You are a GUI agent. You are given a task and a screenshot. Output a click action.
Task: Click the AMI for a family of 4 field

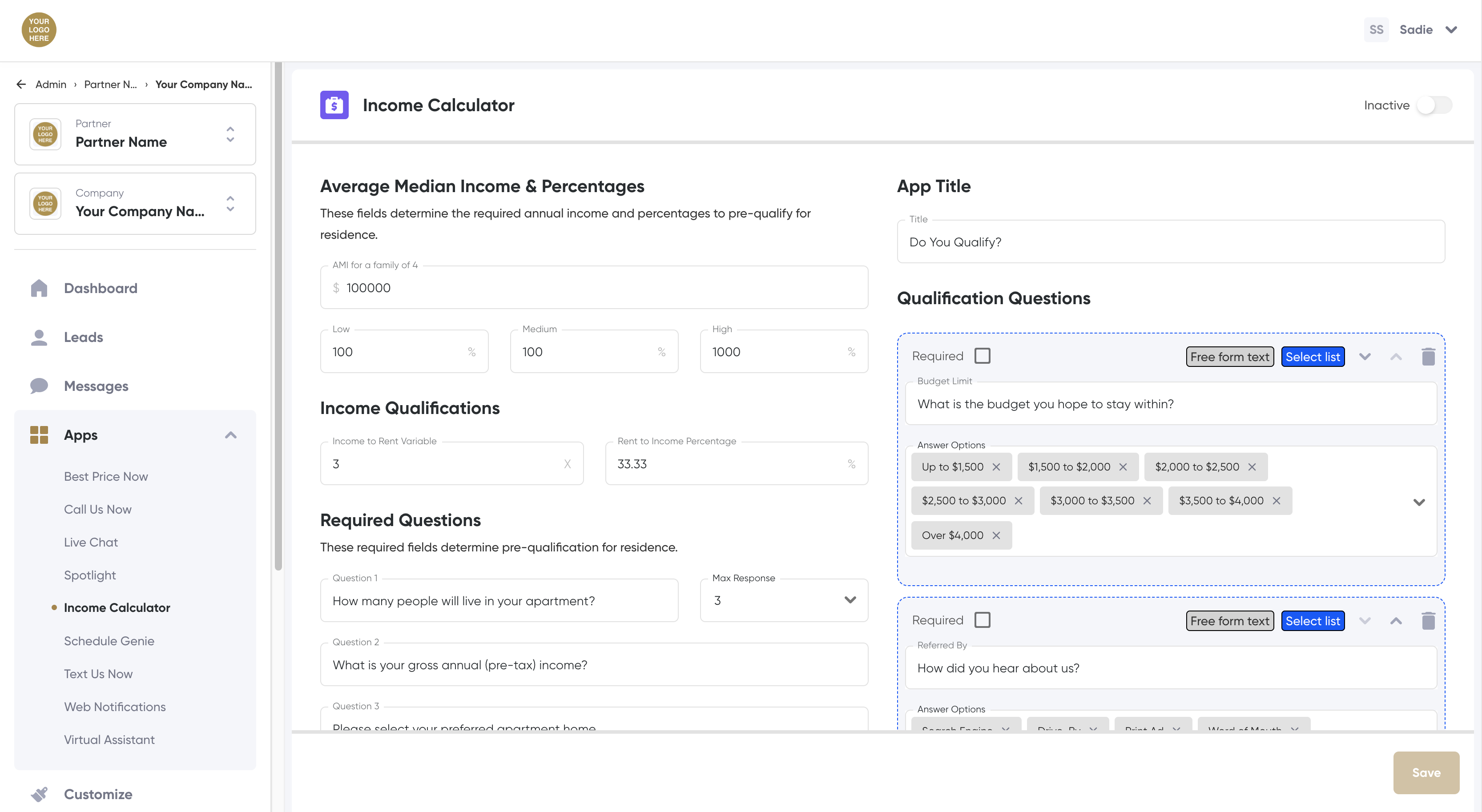point(594,288)
